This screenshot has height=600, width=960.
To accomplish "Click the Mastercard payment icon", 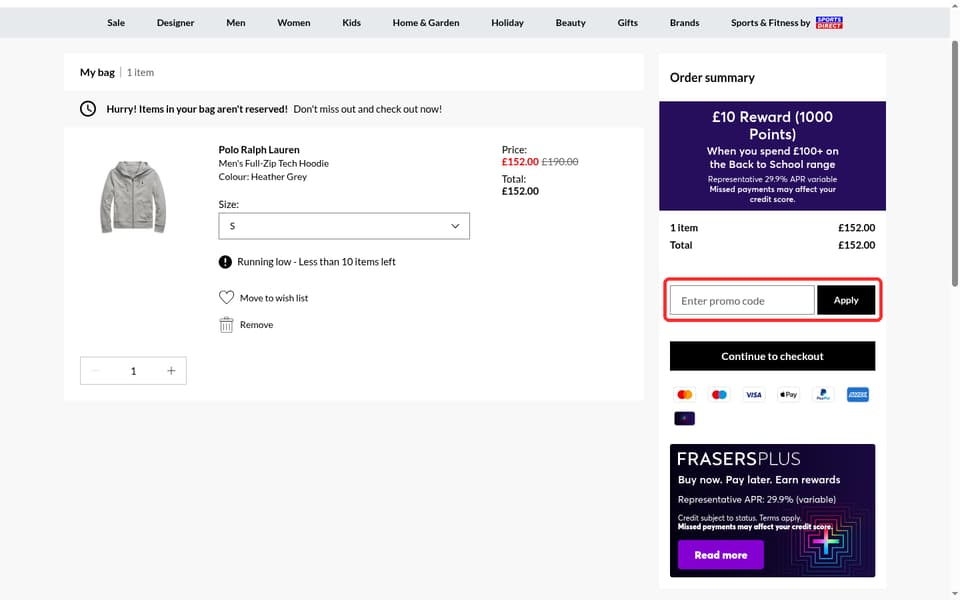I will pos(684,394).
